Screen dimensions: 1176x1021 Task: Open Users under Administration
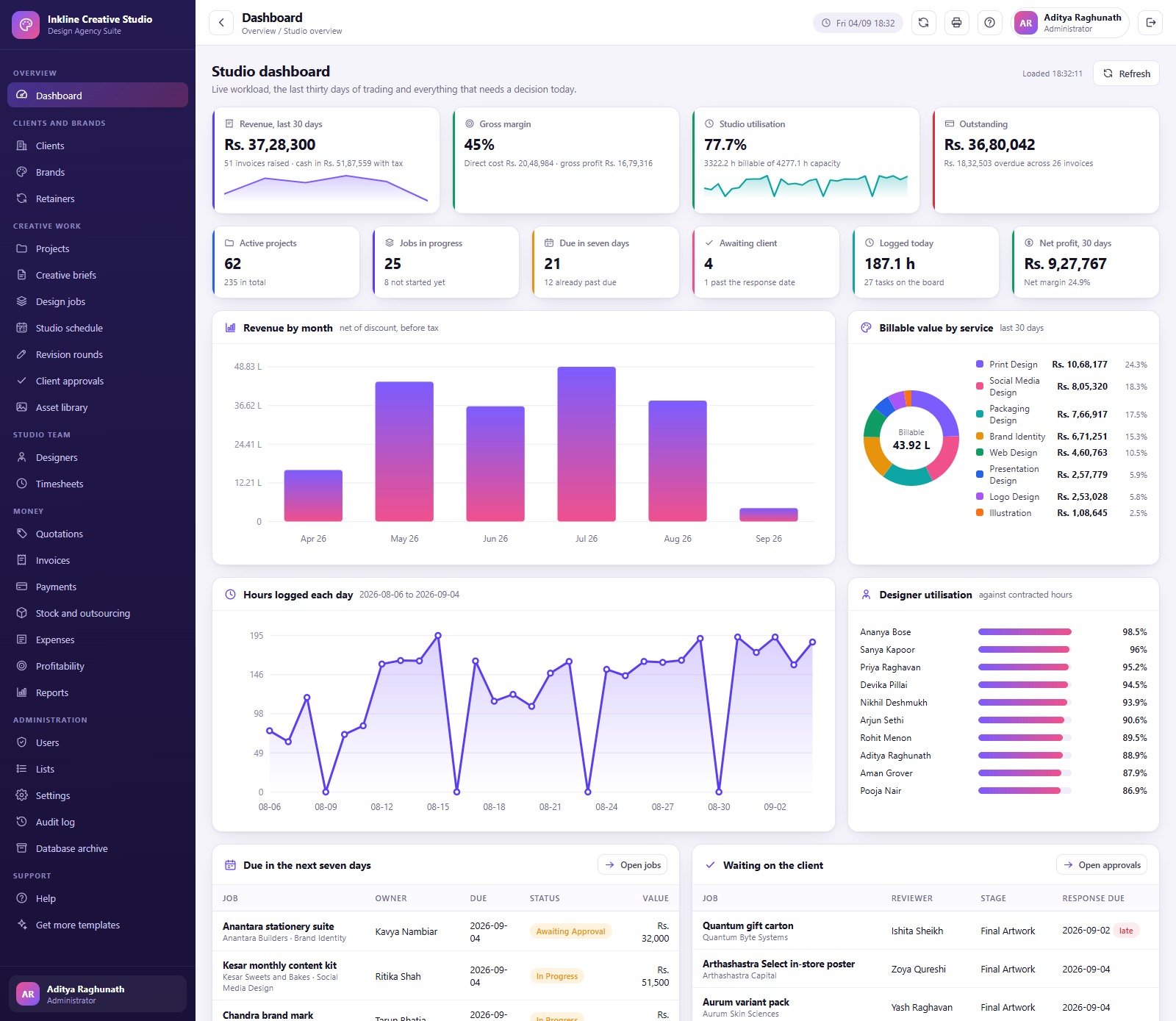(98, 742)
